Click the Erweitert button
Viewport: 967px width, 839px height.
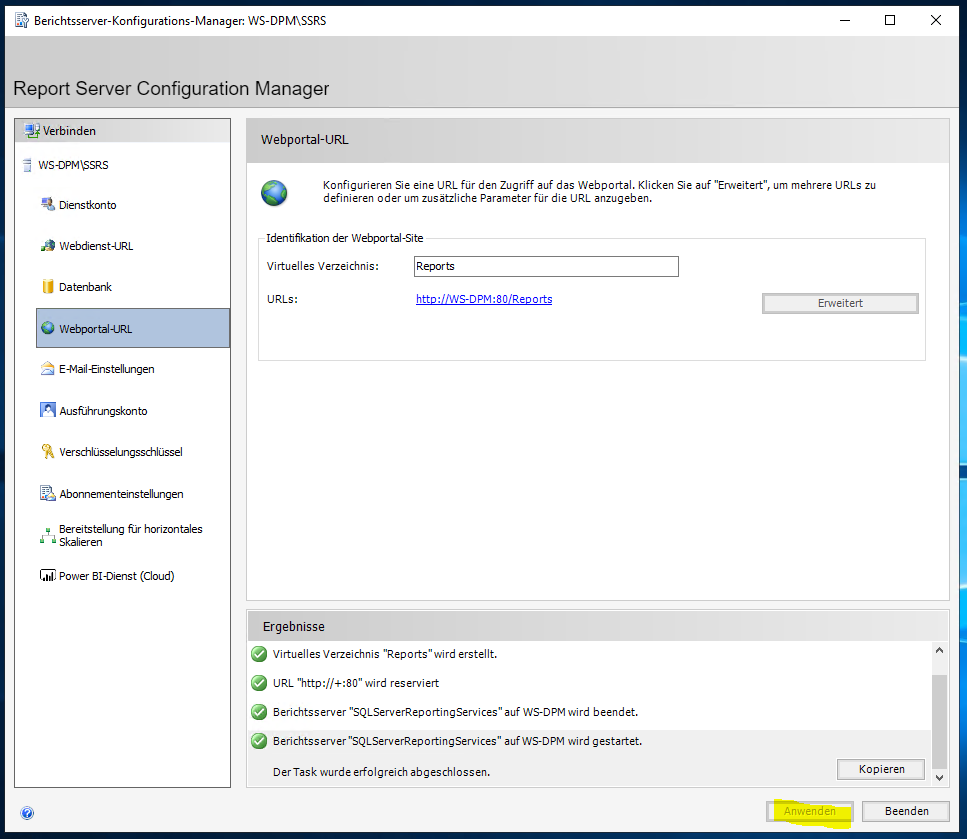(x=840, y=304)
